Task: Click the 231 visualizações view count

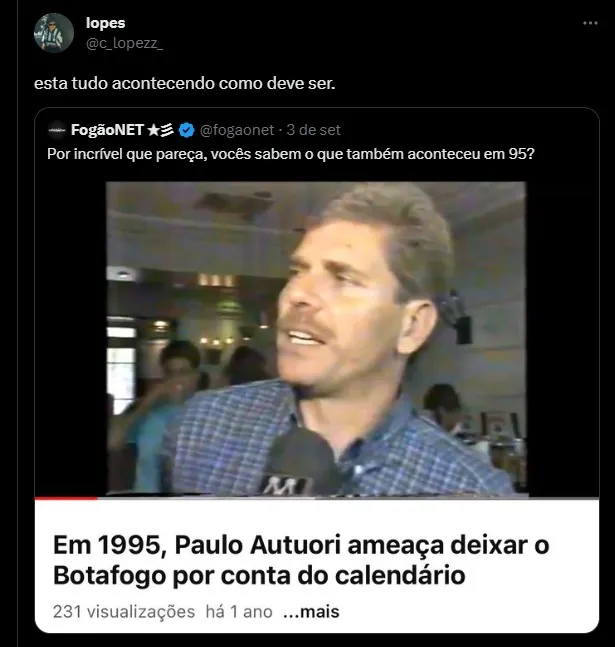Action: tap(124, 612)
